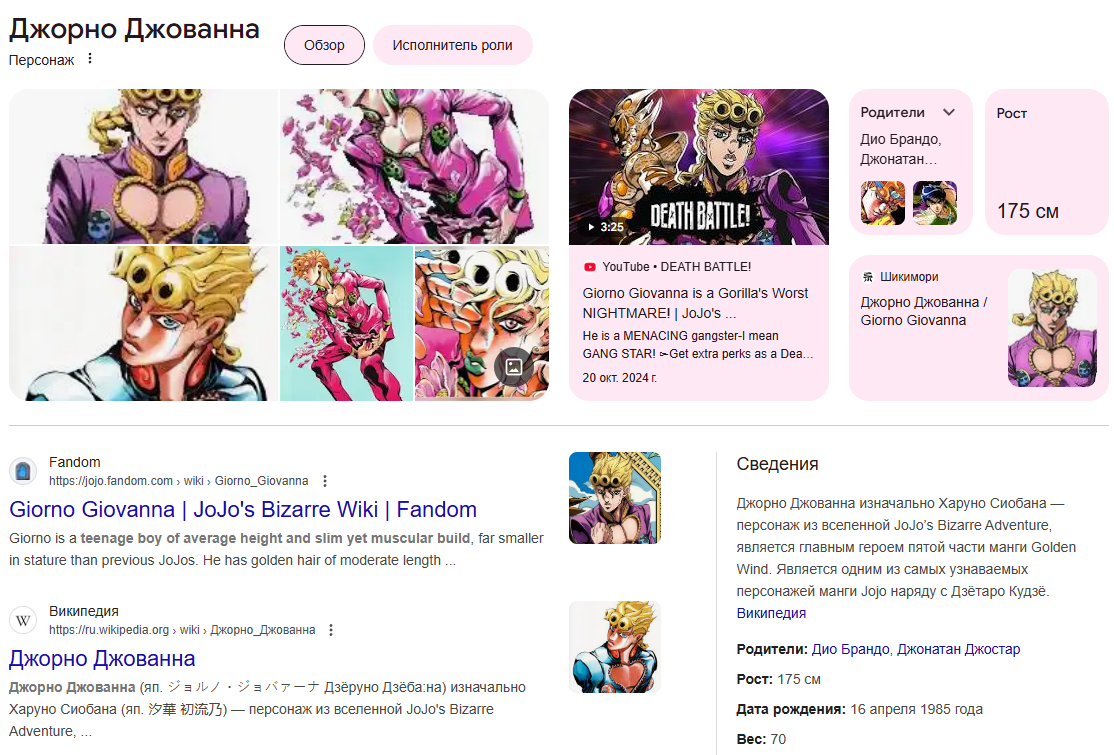Open options menu for Fandom result
Screen dimensions: 1114x755
click(325, 481)
